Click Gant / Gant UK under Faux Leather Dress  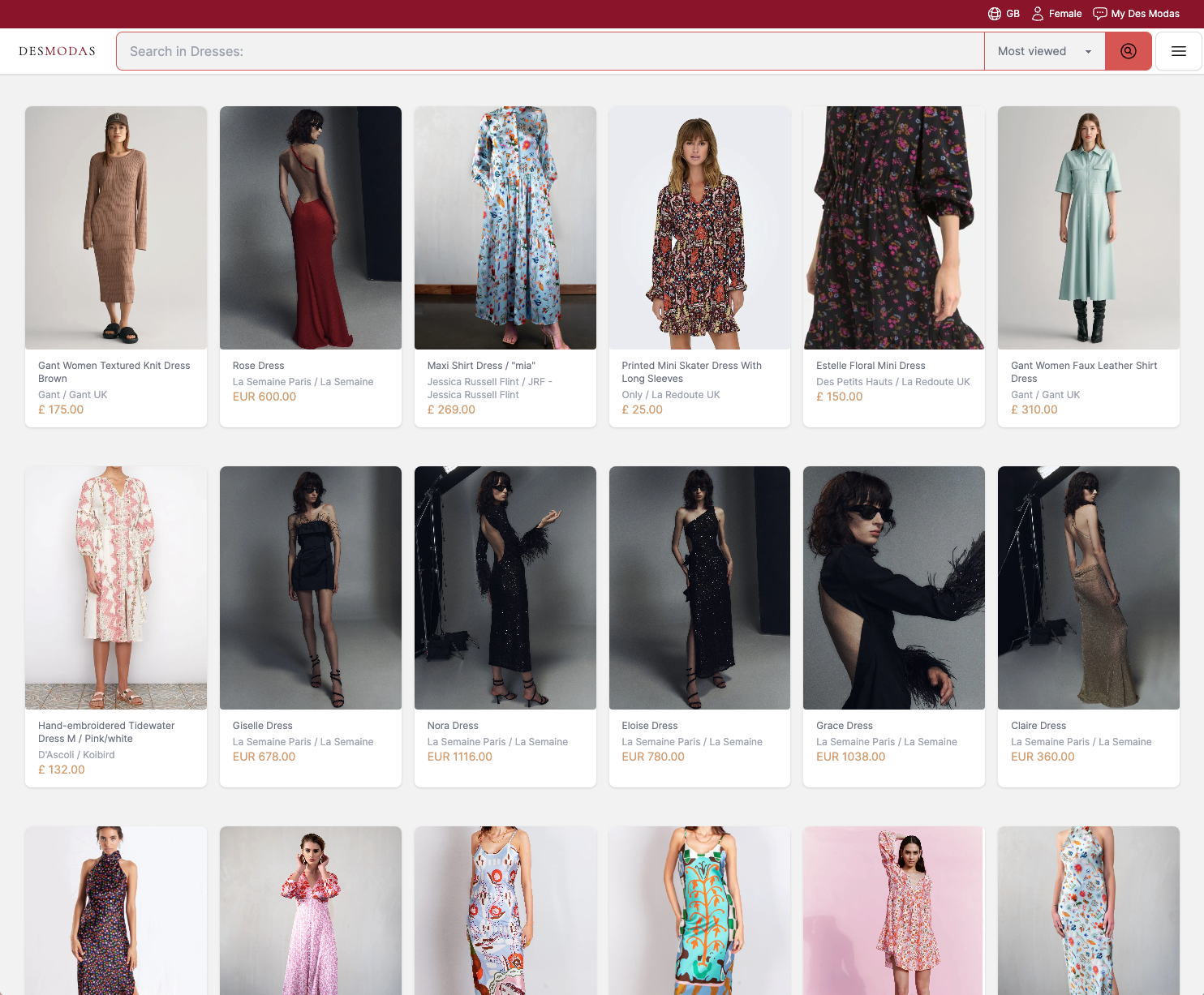pyautogui.click(x=1046, y=395)
